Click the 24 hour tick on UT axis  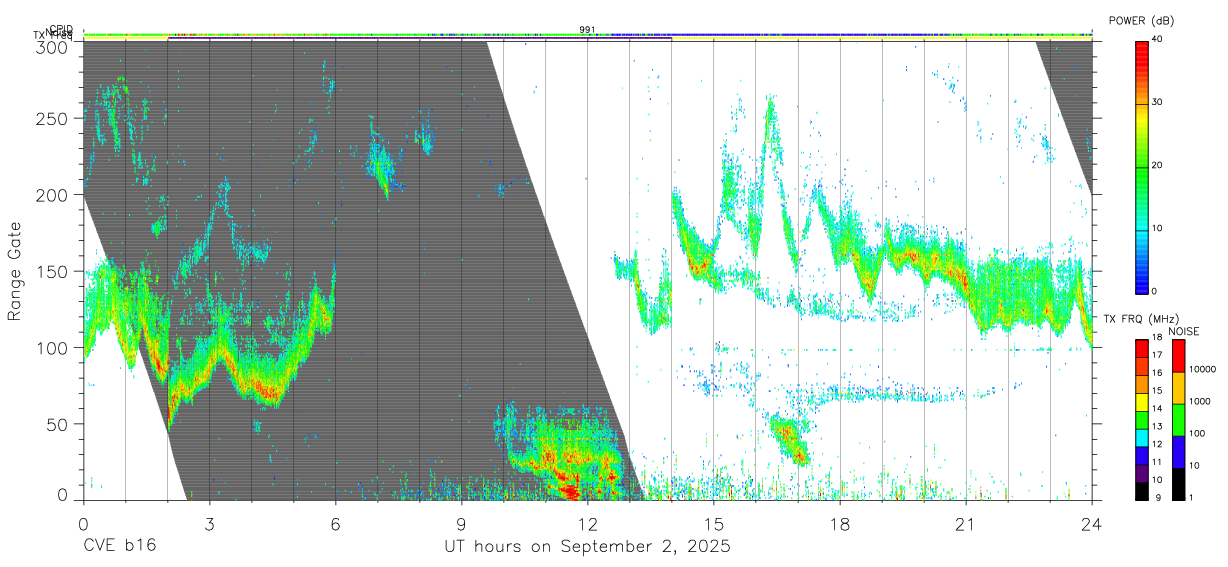(1091, 524)
